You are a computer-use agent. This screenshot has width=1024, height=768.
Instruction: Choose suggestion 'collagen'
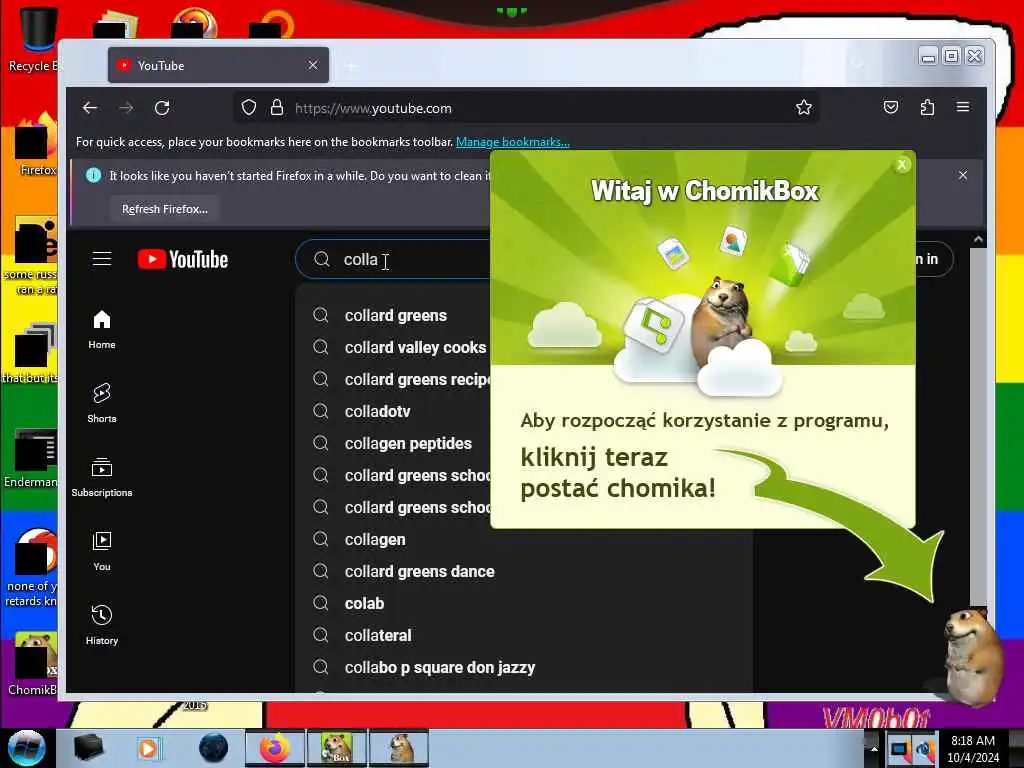375,539
